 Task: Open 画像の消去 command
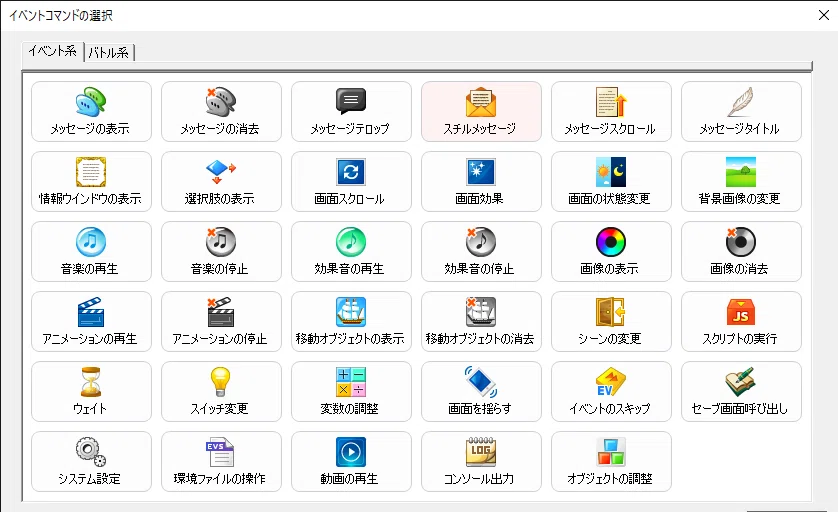741,252
